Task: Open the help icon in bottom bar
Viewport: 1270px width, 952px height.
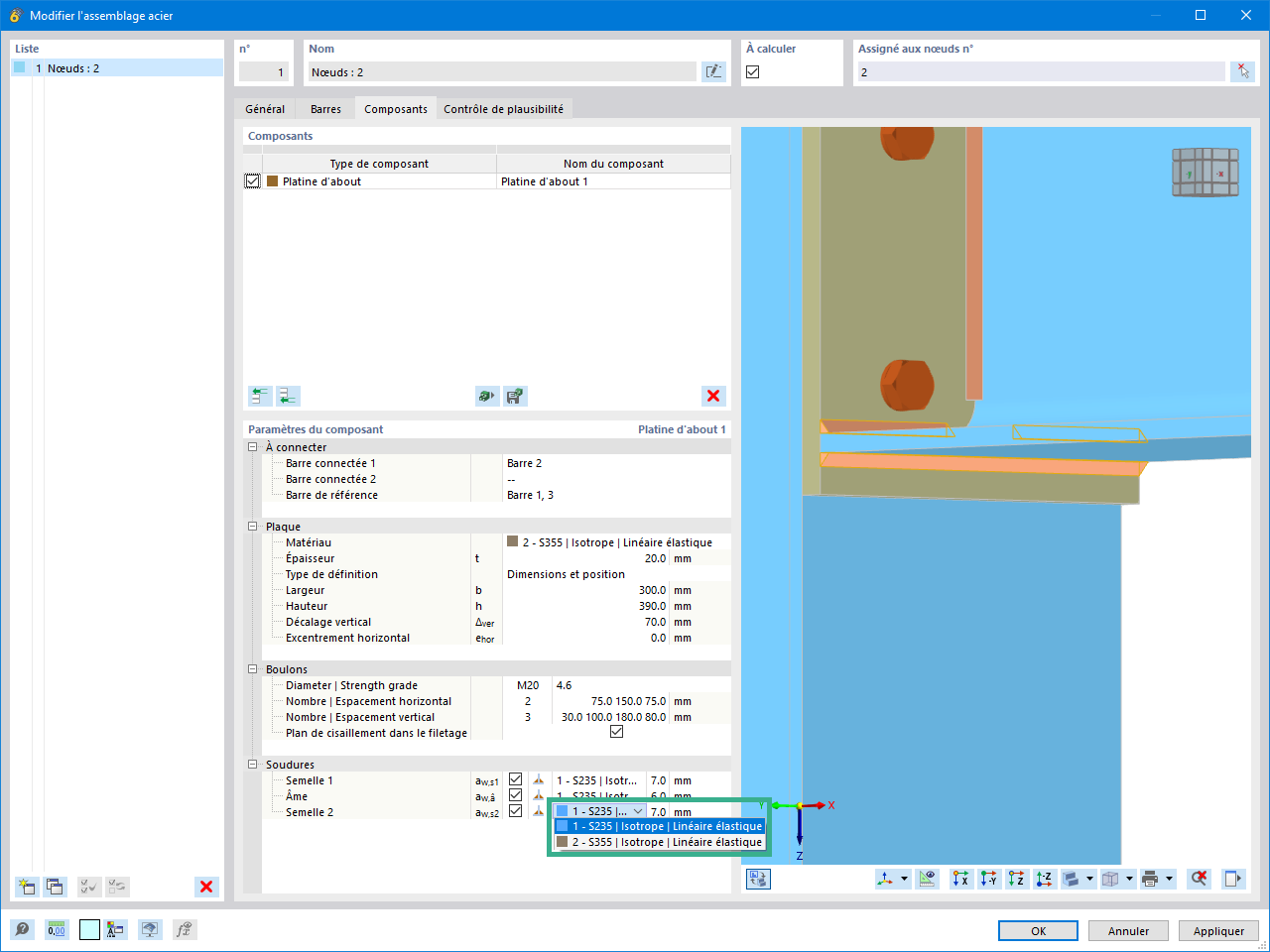Action: click(23, 929)
